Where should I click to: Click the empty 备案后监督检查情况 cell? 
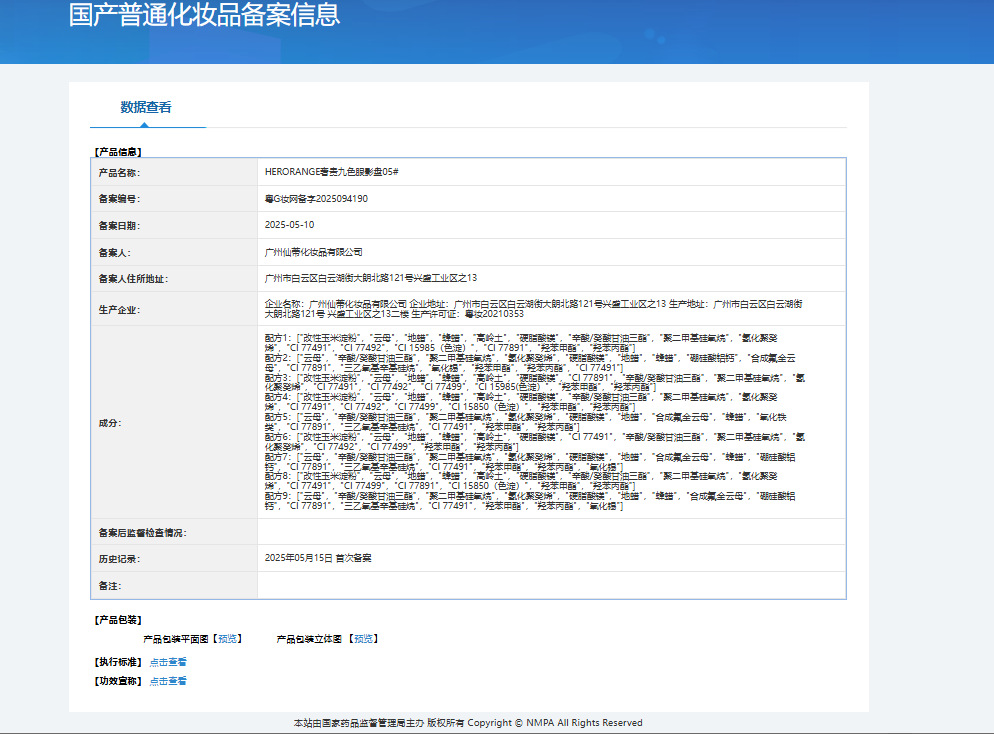click(x=552, y=532)
